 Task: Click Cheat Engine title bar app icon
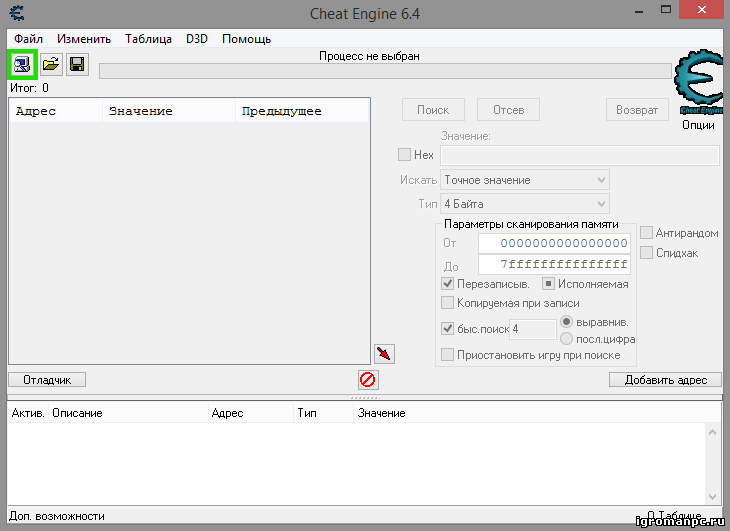tap(17, 13)
